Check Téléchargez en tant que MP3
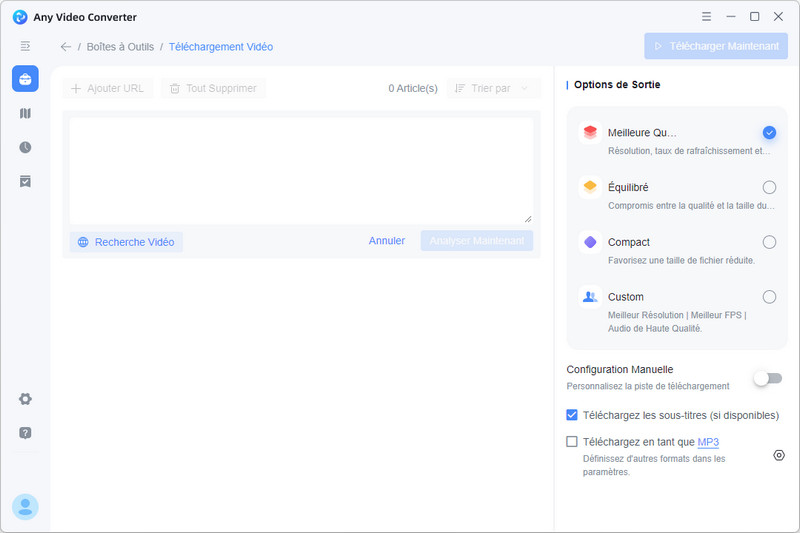The width and height of the screenshot is (800, 533). (572, 442)
